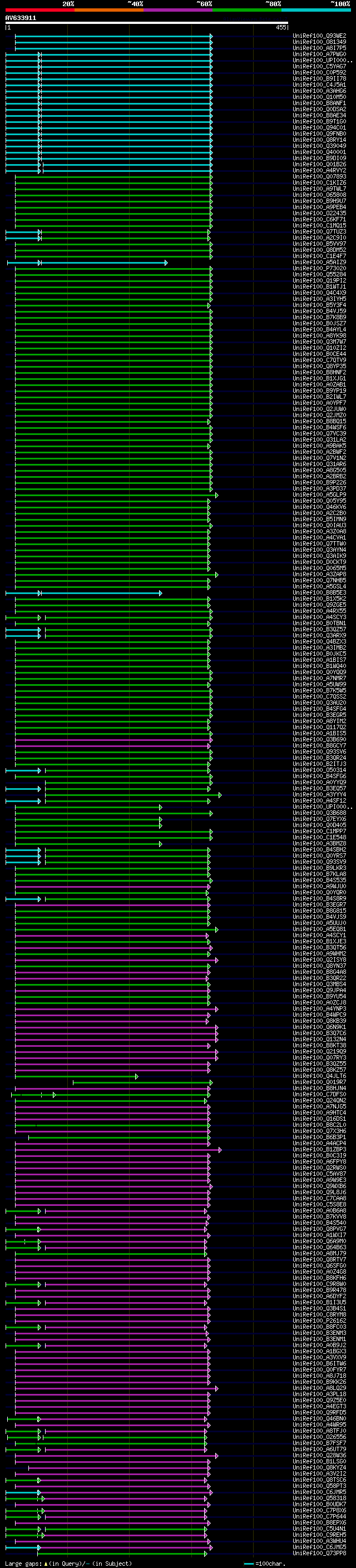Viewport: 356px width, 1568px height.
Task: Select hit UniRef100_B9H9U7
Action: (319, 201)
